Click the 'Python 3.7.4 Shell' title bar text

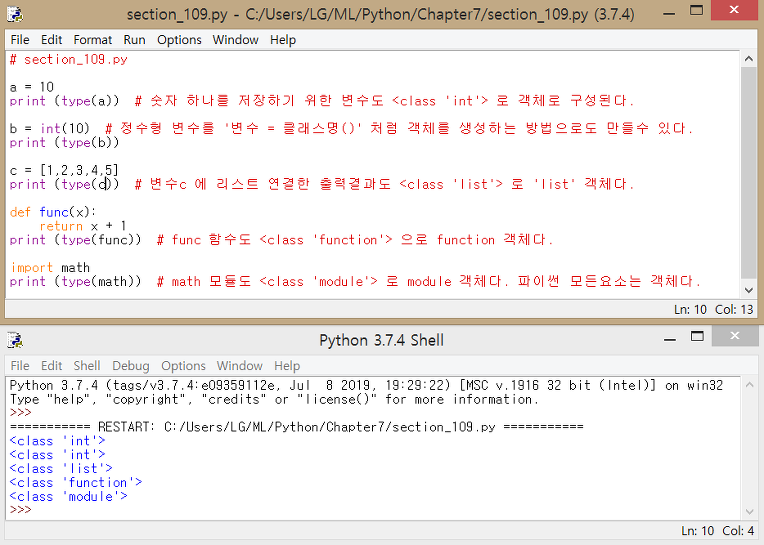pyautogui.click(x=382, y=340)
